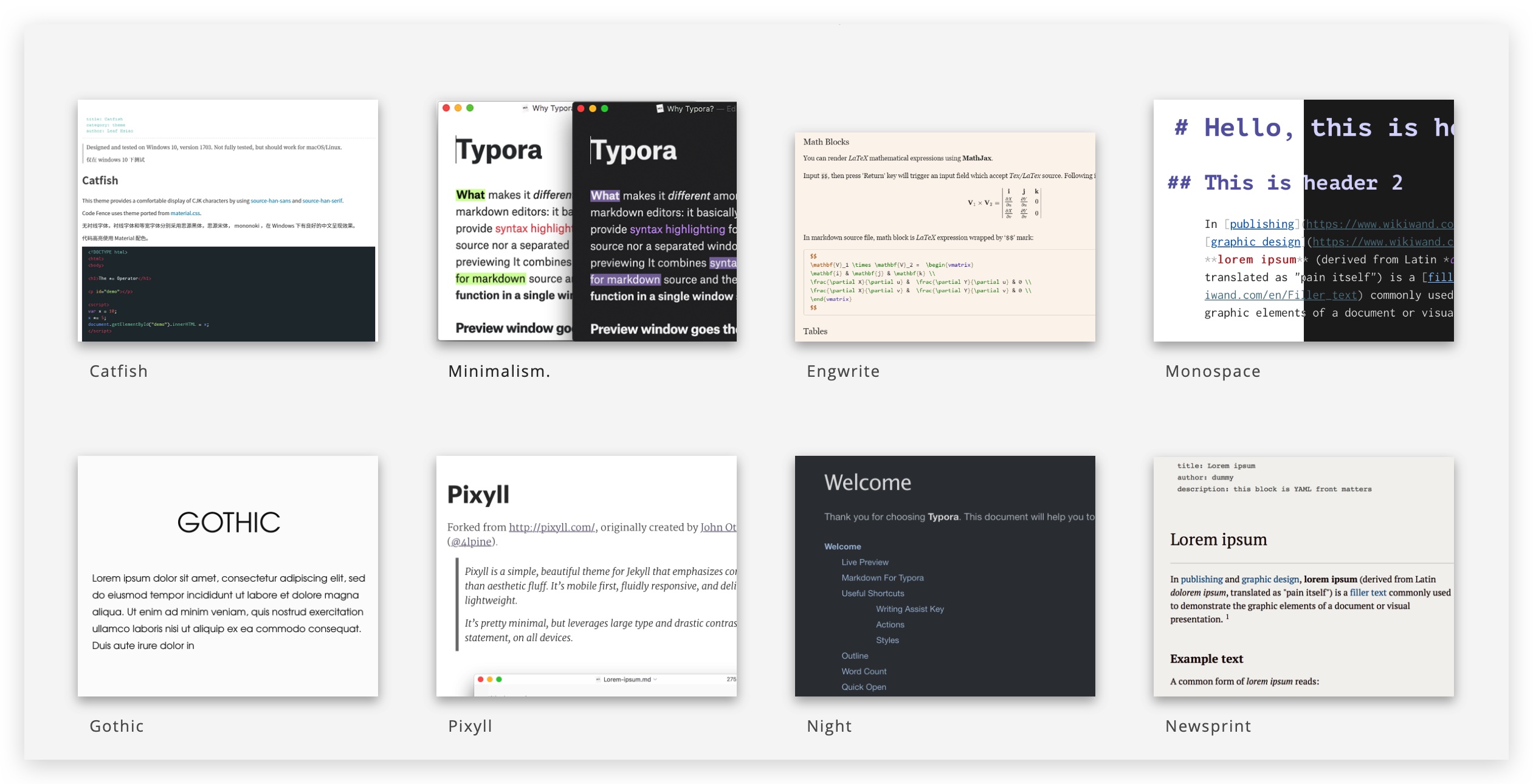
Task: Click the Engwrite theme name
Action: [x=843, y=371]
